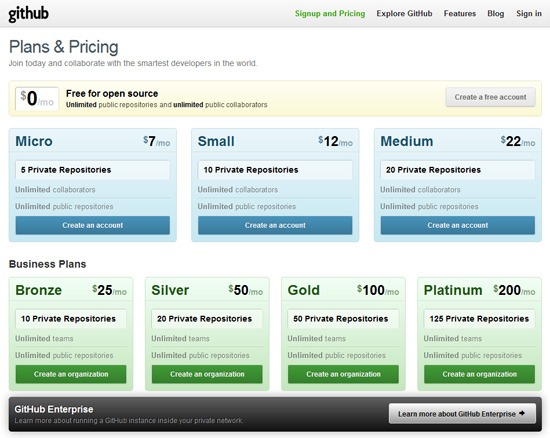Click the Business Plans heading
This screenshot has height=438, width=550.
pyautogui.click(x=47, y=264)
